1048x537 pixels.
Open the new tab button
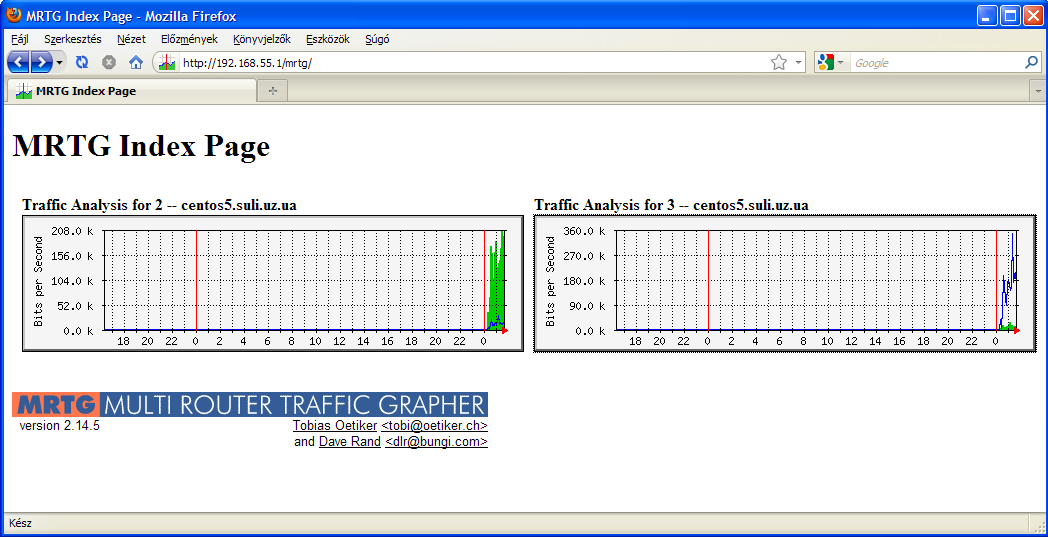tap(271, 91)
